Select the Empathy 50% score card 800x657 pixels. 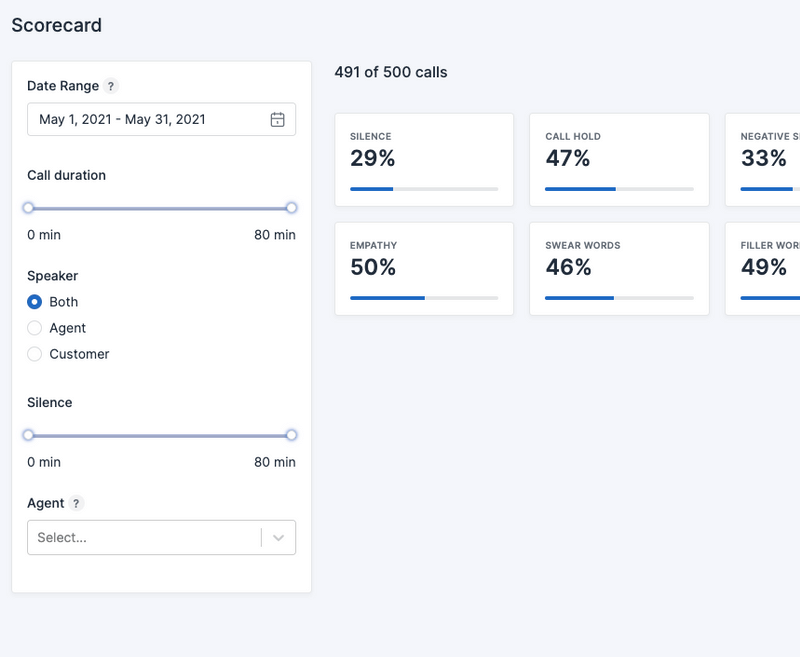[x=424, y=269]
